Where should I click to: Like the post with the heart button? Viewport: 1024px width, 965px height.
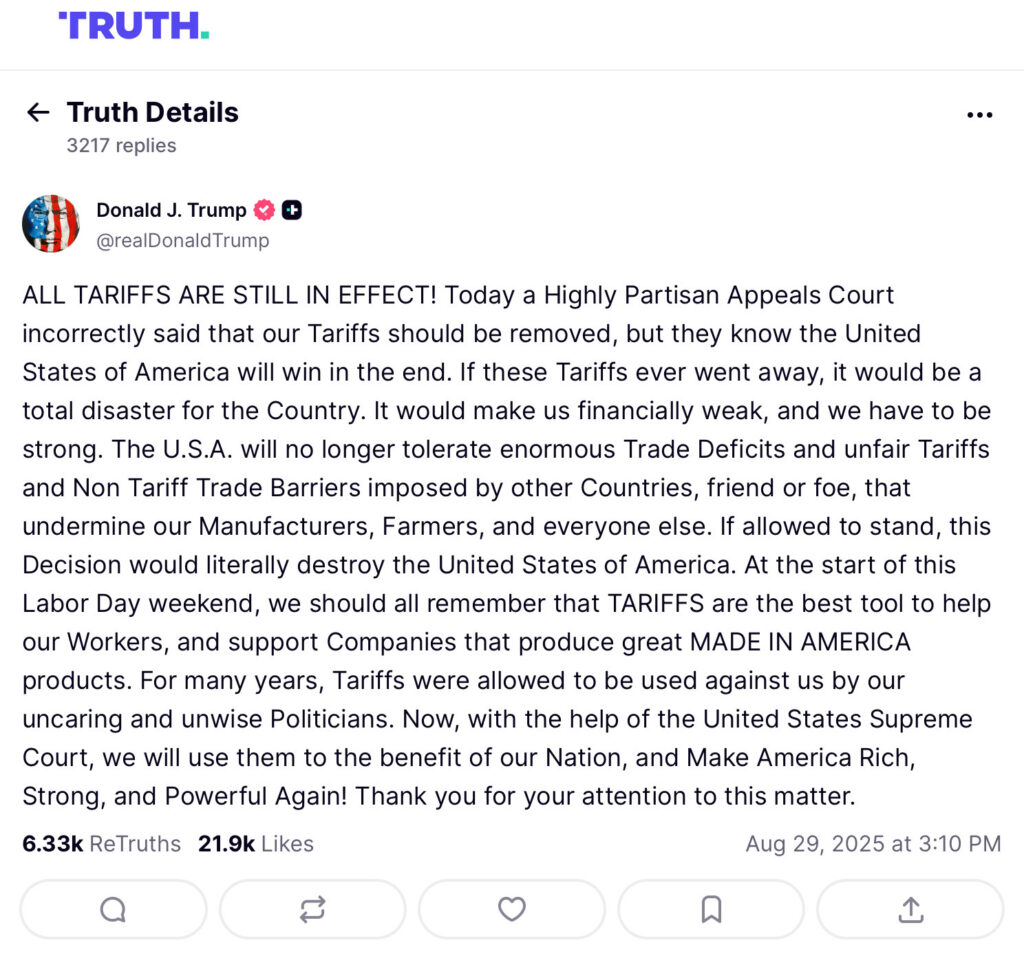(511, 909)
